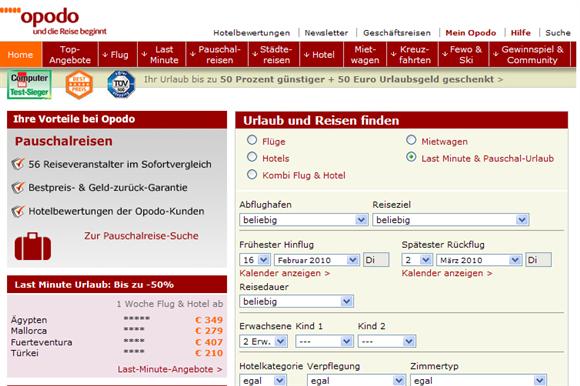Click the 50 Prozent günstiger promo banner

tap(323, 79)
